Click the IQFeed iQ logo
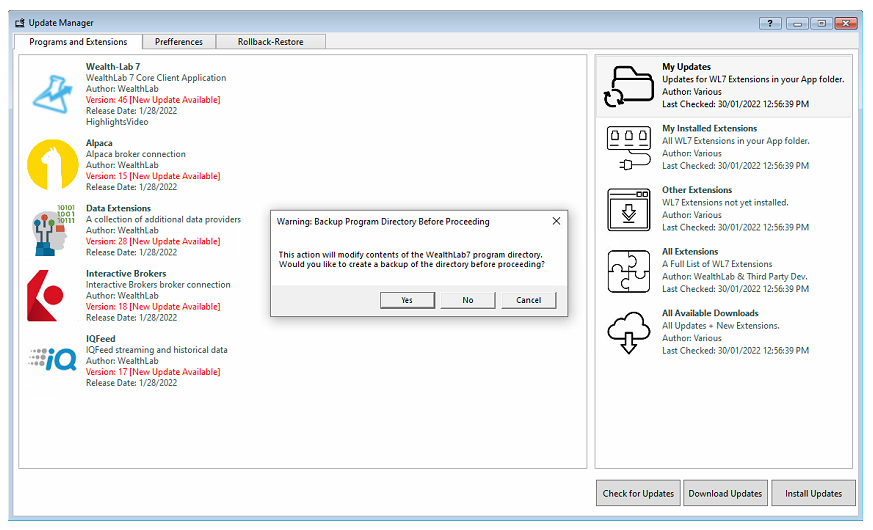 [52, 359]
